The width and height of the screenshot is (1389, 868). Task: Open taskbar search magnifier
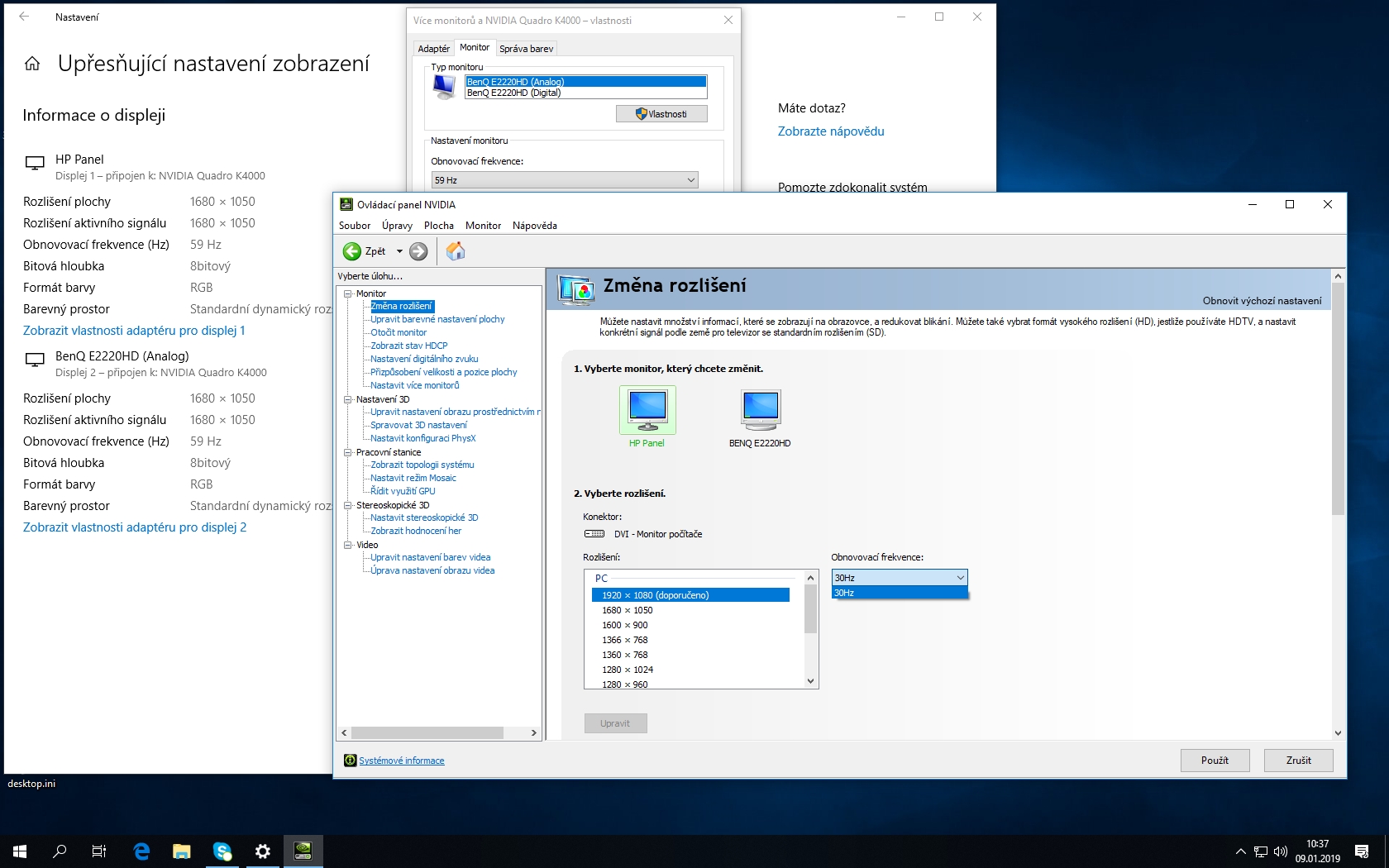60,851
